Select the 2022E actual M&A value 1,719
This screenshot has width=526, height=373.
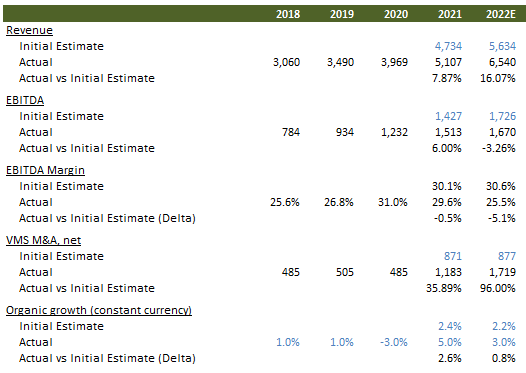click(502, 272)
